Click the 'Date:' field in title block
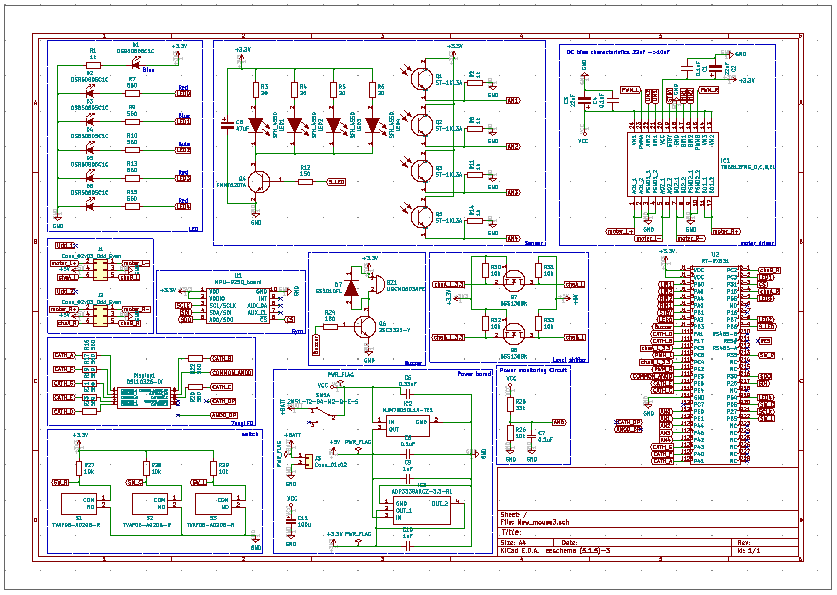837x595 pixels. click(569, 542)
